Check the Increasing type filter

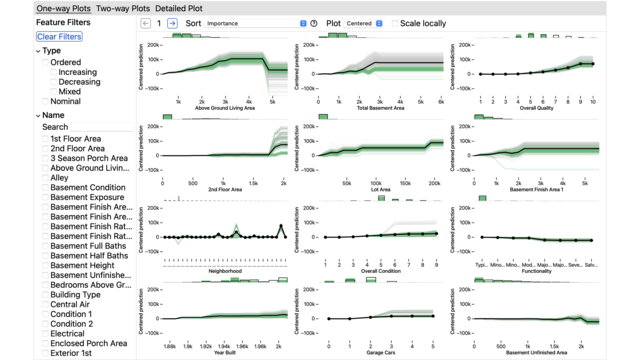pyautogui.click(x=53, y=72)
